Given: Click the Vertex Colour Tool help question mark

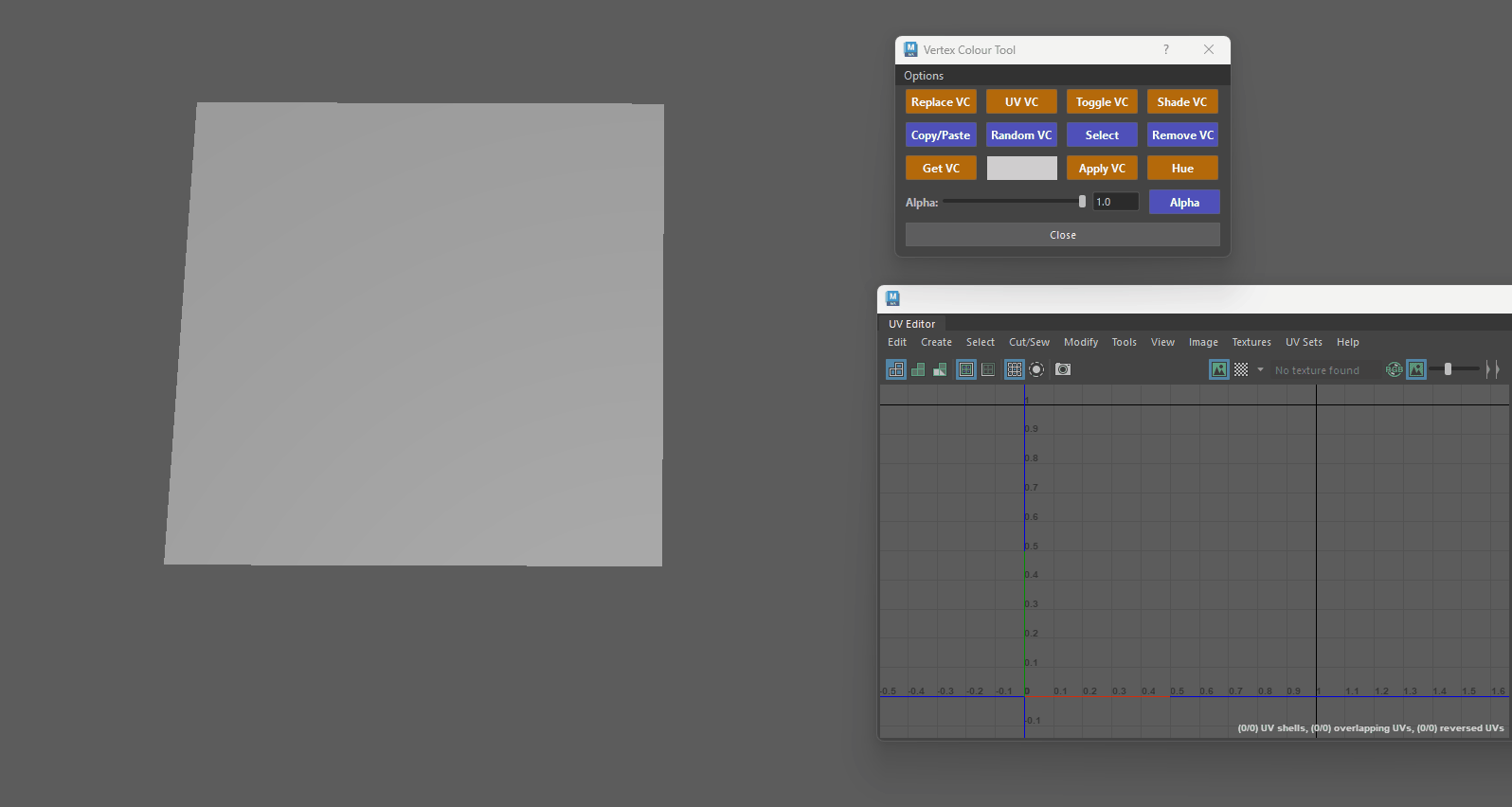Looking at the screenshot, I should (1166, 50).
